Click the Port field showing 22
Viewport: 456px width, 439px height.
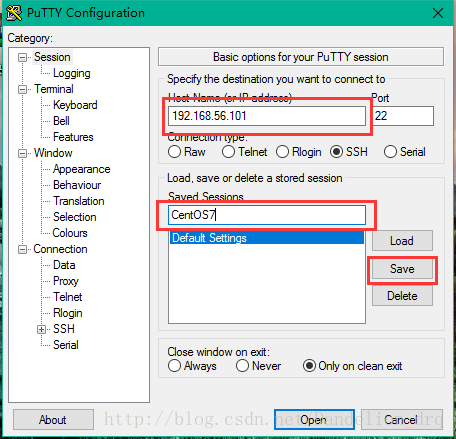coord(403,116)
